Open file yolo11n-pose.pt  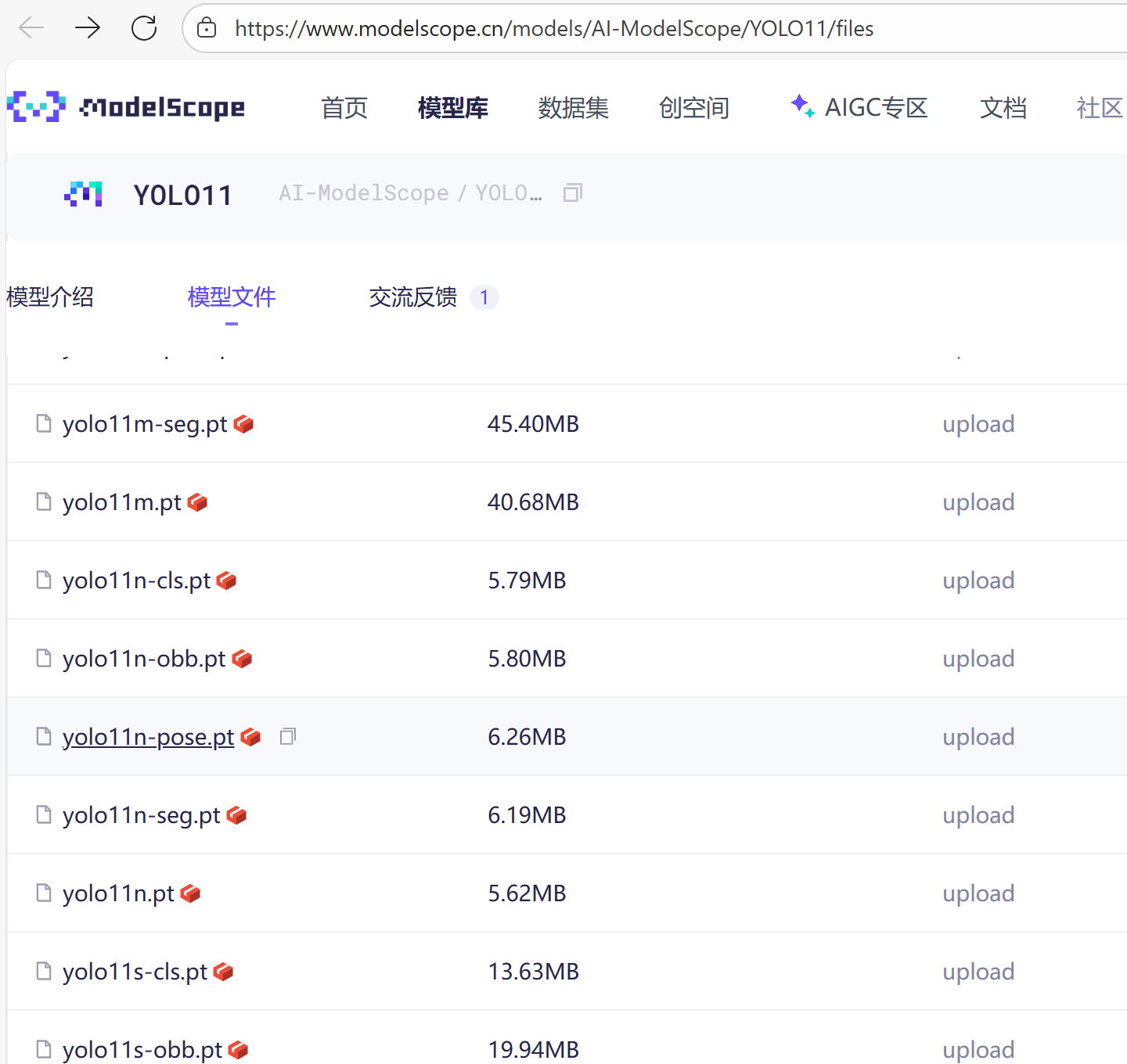pyautogui.click(x=149, y=737)
